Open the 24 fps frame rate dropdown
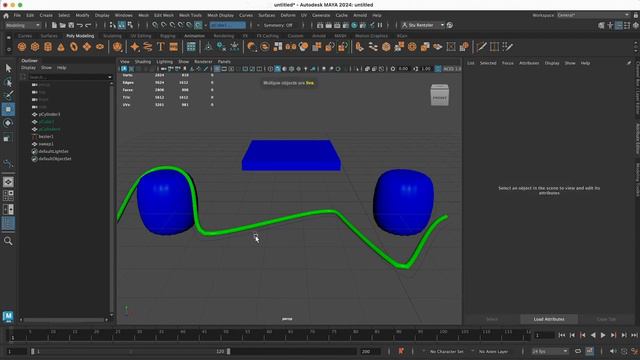Image resolution: width=640 pixels, height=360 pixels. [549, 351]
